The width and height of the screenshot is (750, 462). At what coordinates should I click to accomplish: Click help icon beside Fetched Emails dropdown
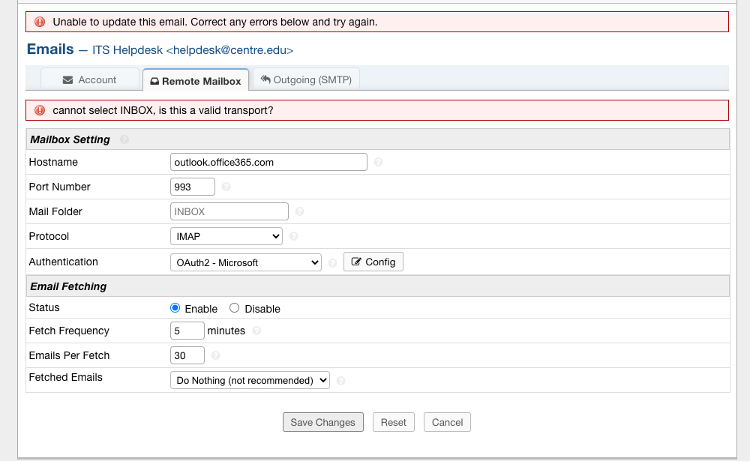coord(341,380)
